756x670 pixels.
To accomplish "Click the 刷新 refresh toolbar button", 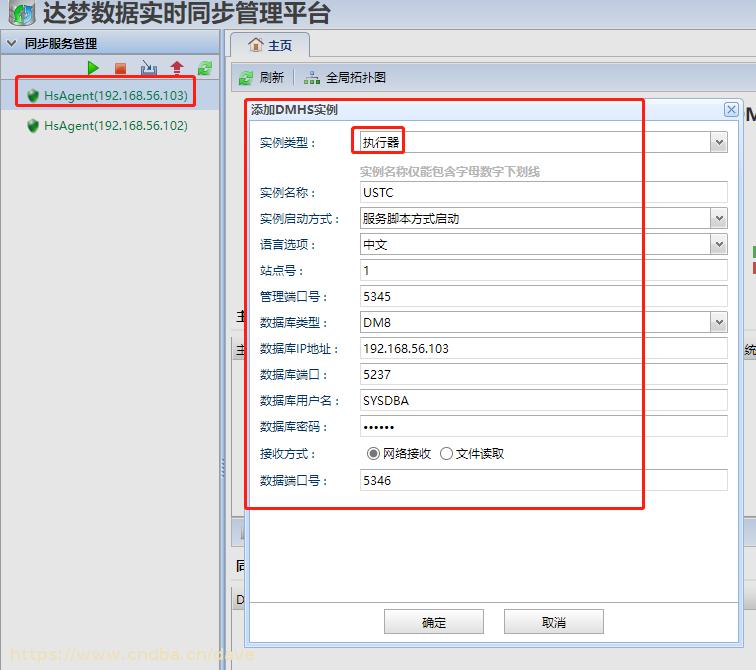I will pos(261,78).
